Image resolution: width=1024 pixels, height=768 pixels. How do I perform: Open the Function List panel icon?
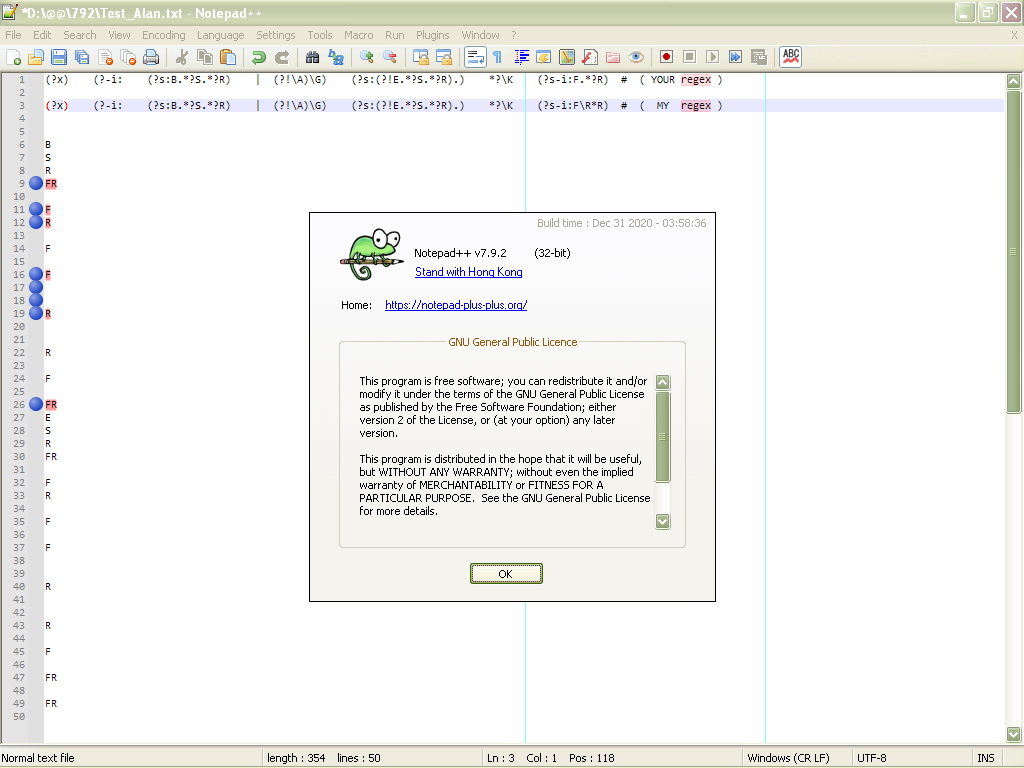coord(590,57)
